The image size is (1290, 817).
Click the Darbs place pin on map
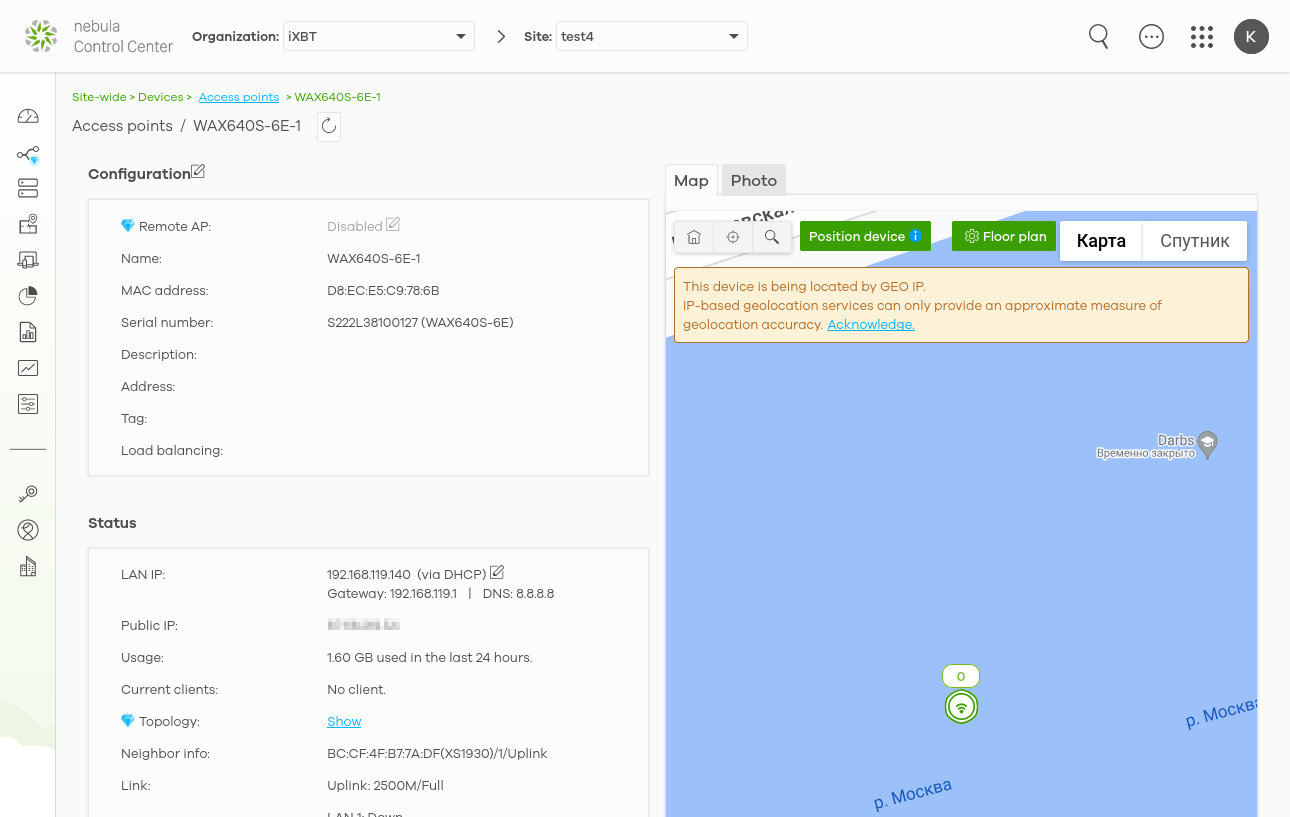click(x=1208, y=445)
